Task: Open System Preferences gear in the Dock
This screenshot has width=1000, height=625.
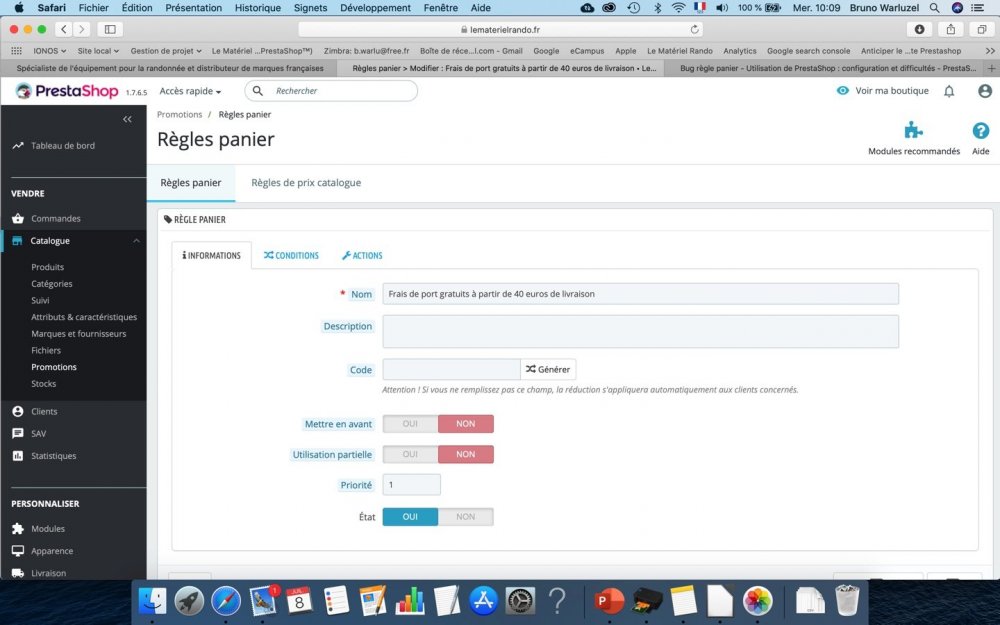Action: pos(520,601)
